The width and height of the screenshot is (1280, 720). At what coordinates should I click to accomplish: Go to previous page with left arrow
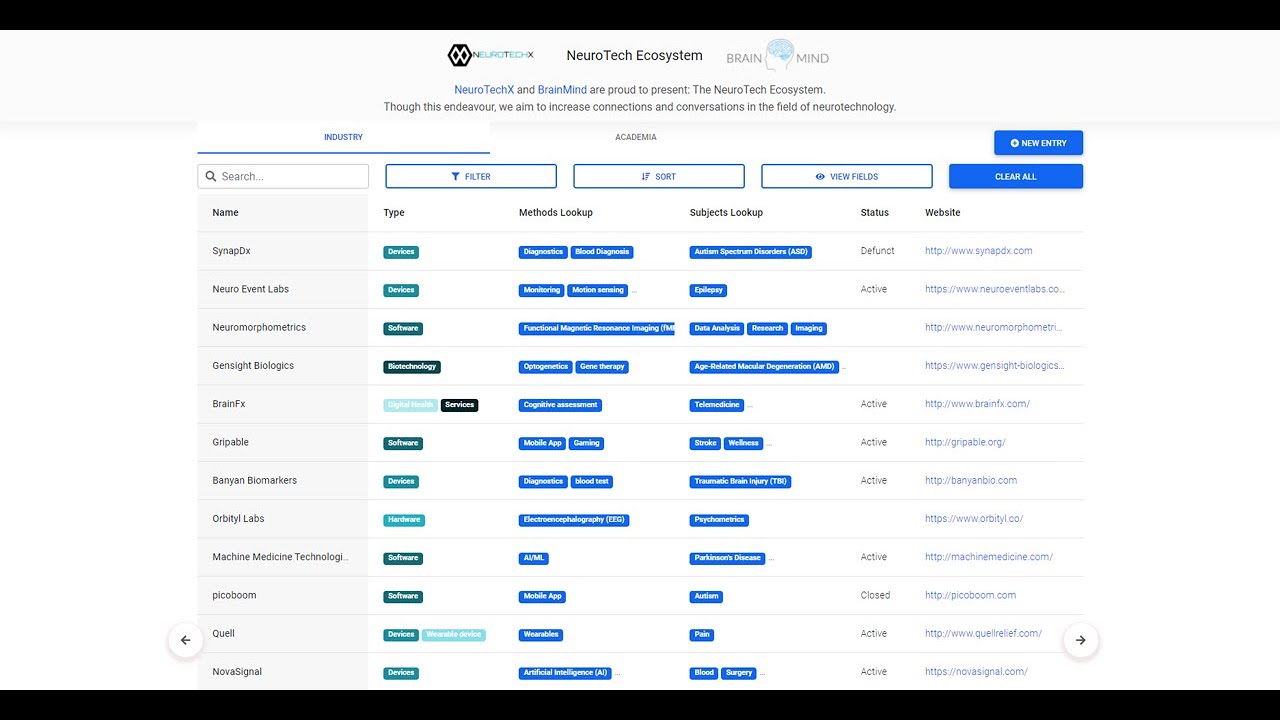(185, 640)
